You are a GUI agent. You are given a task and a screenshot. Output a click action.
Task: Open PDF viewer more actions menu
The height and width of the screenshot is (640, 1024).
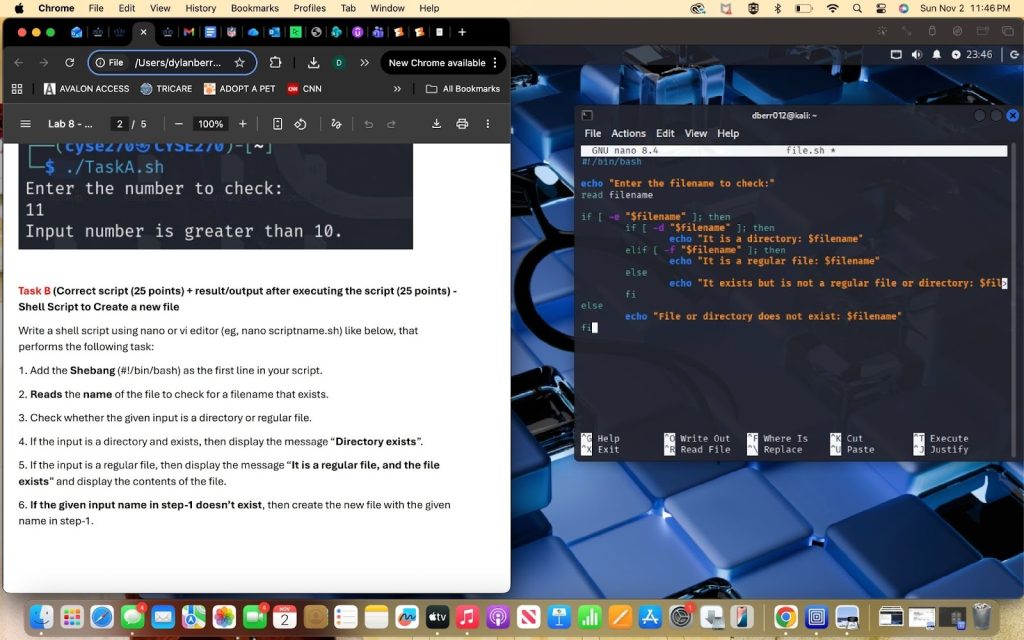[x=488, y=124]
